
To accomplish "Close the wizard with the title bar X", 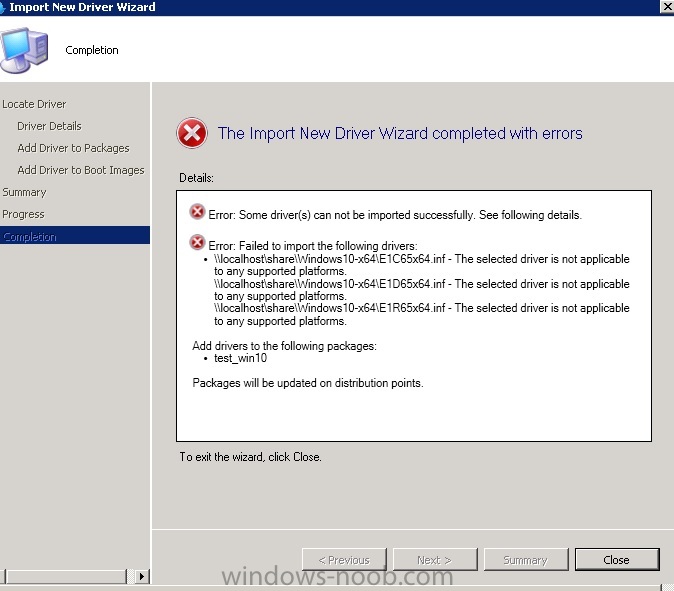I will point(667,7).
